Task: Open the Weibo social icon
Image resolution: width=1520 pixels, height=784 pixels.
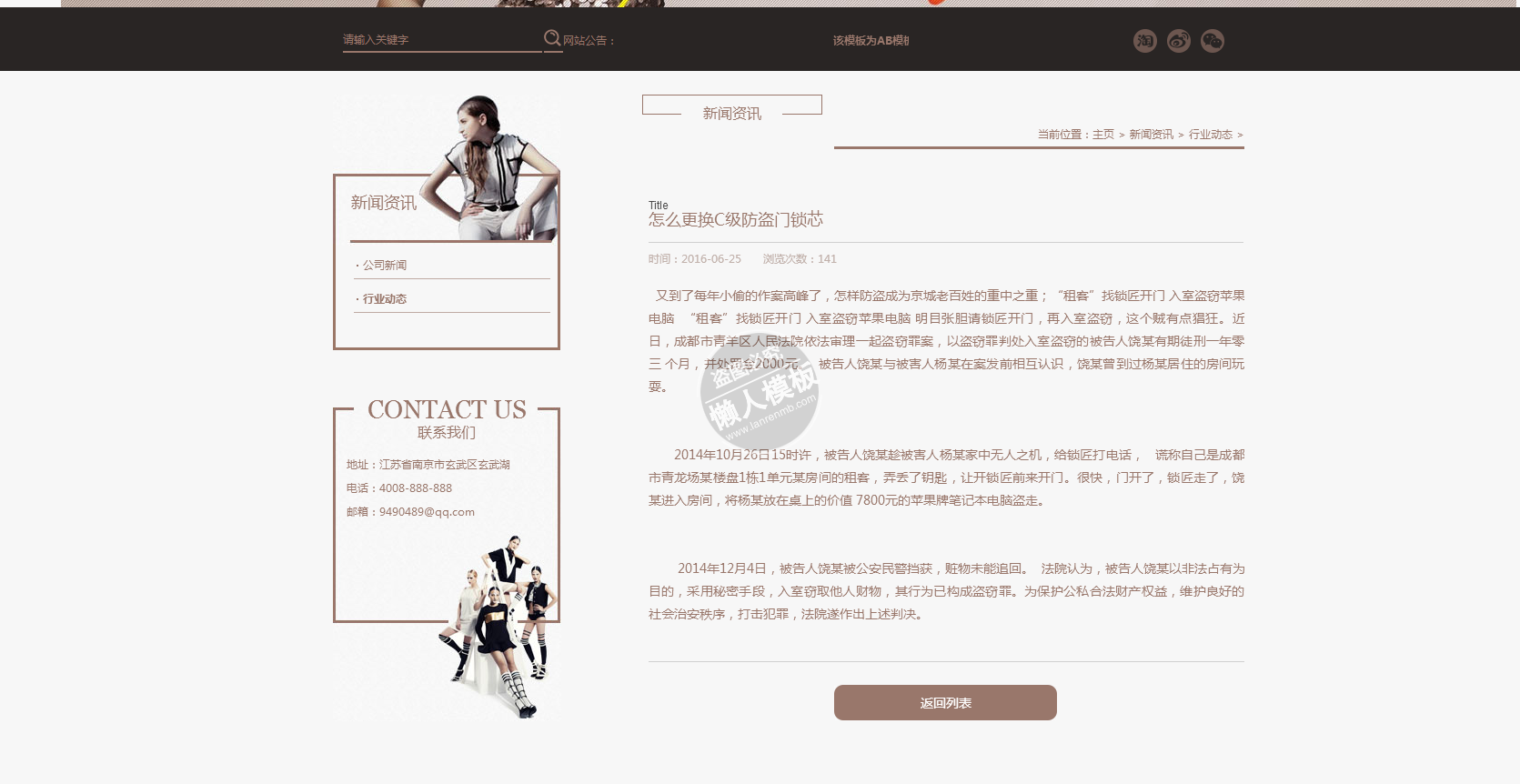Action: [x=1178, y=41]
